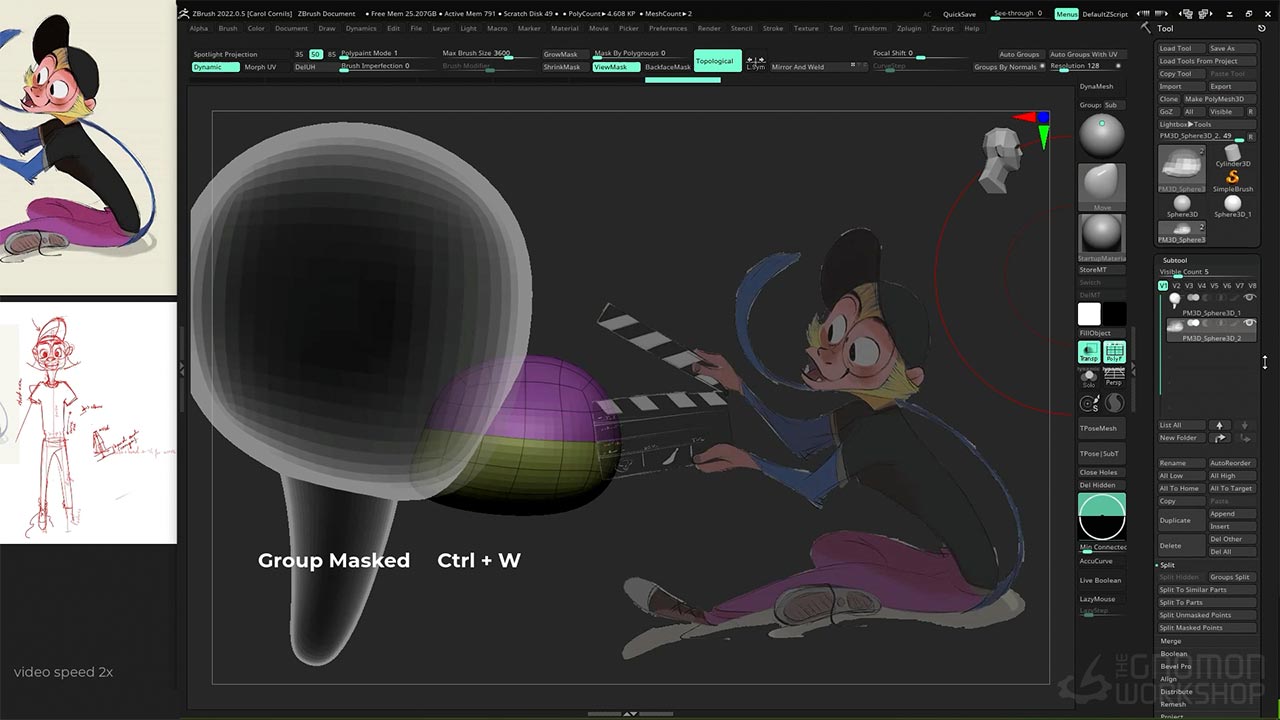
Task: Open the Move brush selector
Action: point(1102,185)
